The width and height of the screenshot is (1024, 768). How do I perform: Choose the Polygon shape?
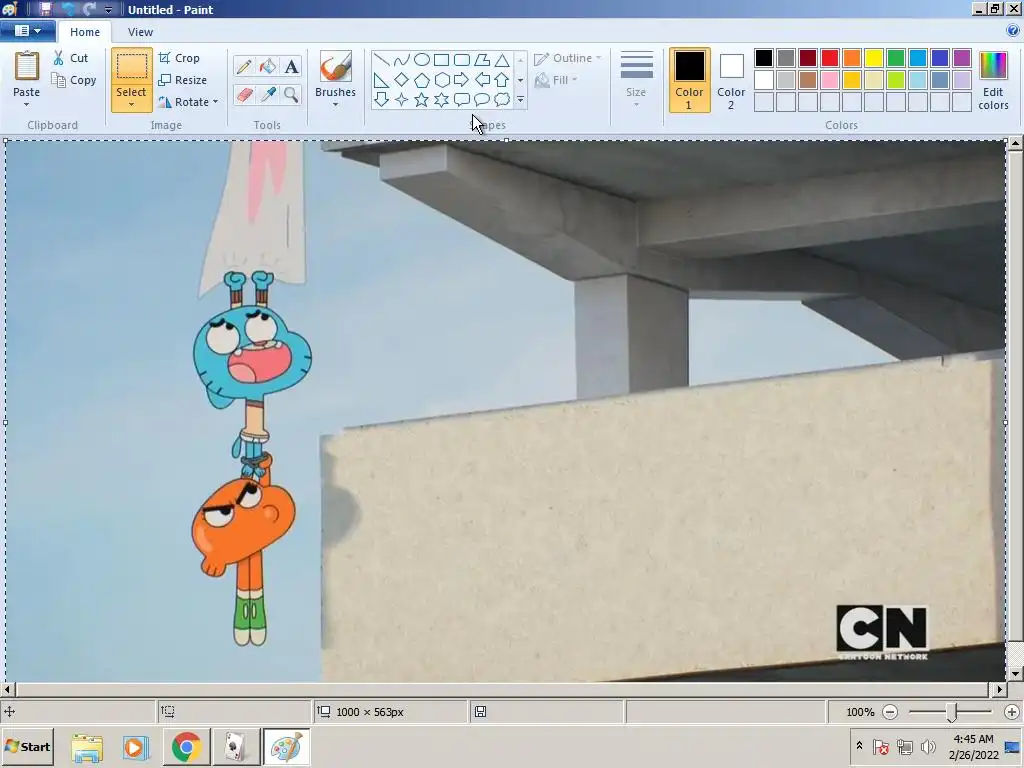(482, 60)
